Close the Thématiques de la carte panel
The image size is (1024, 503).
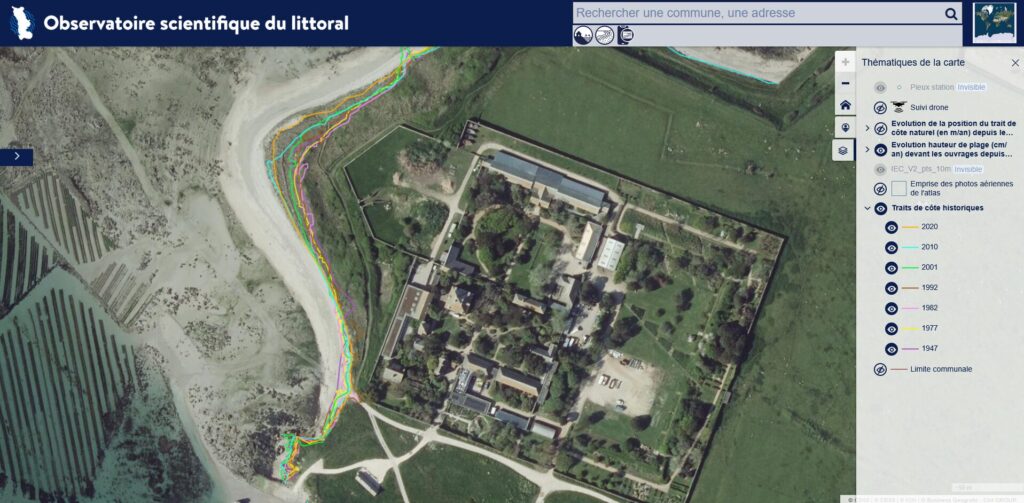[x=1015, y=63]
